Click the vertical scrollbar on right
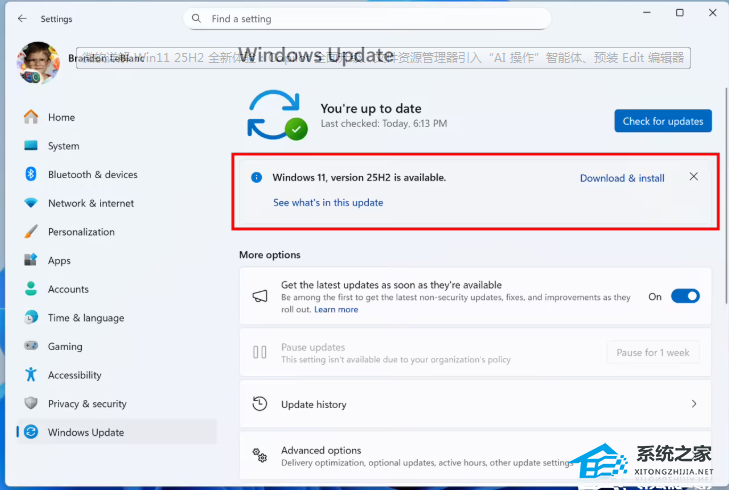Screen dimensions: 729x490 [726, 195]
